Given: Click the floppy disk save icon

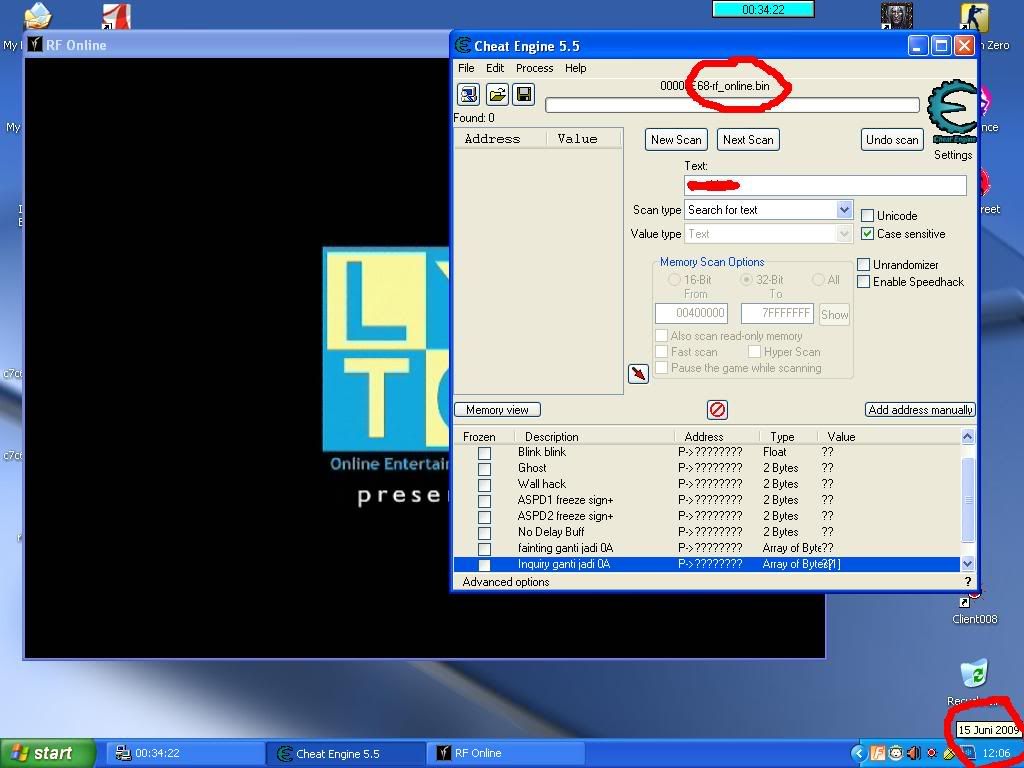Looking at the screenshot, I should click(523, 95).
